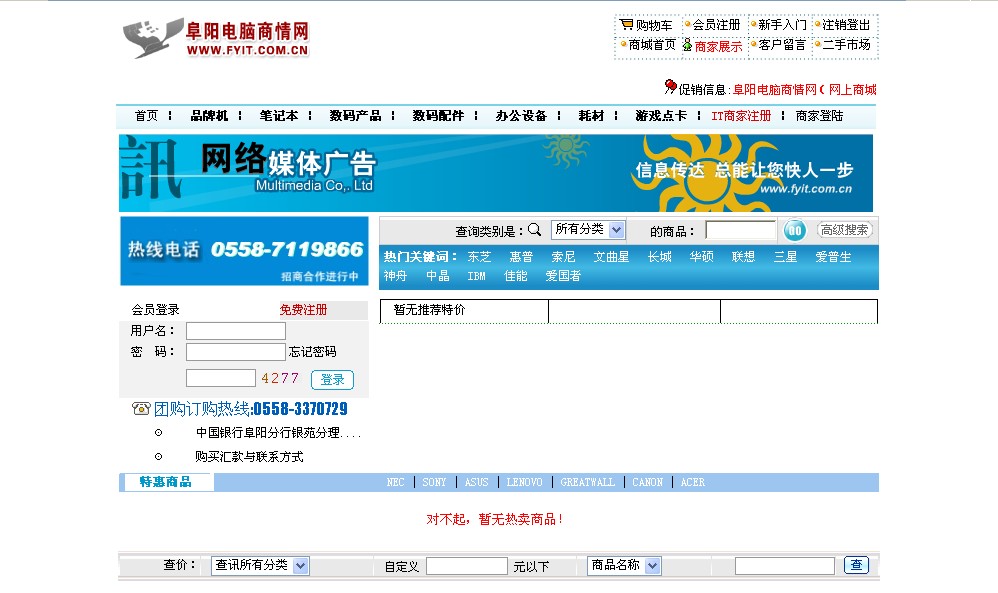Click the 二手市场 link
998x593 pixels.
point(846,45)
